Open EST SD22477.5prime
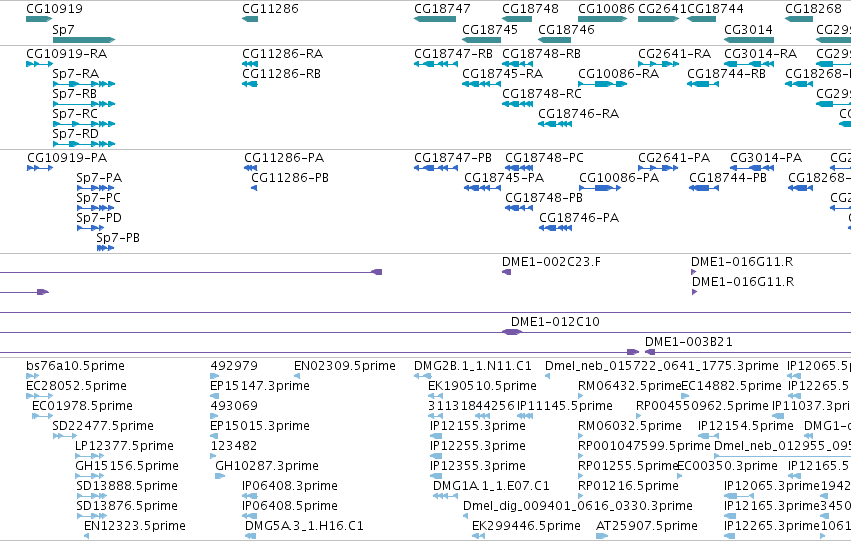This screenshot has width=851, height=541. [103, 426]
